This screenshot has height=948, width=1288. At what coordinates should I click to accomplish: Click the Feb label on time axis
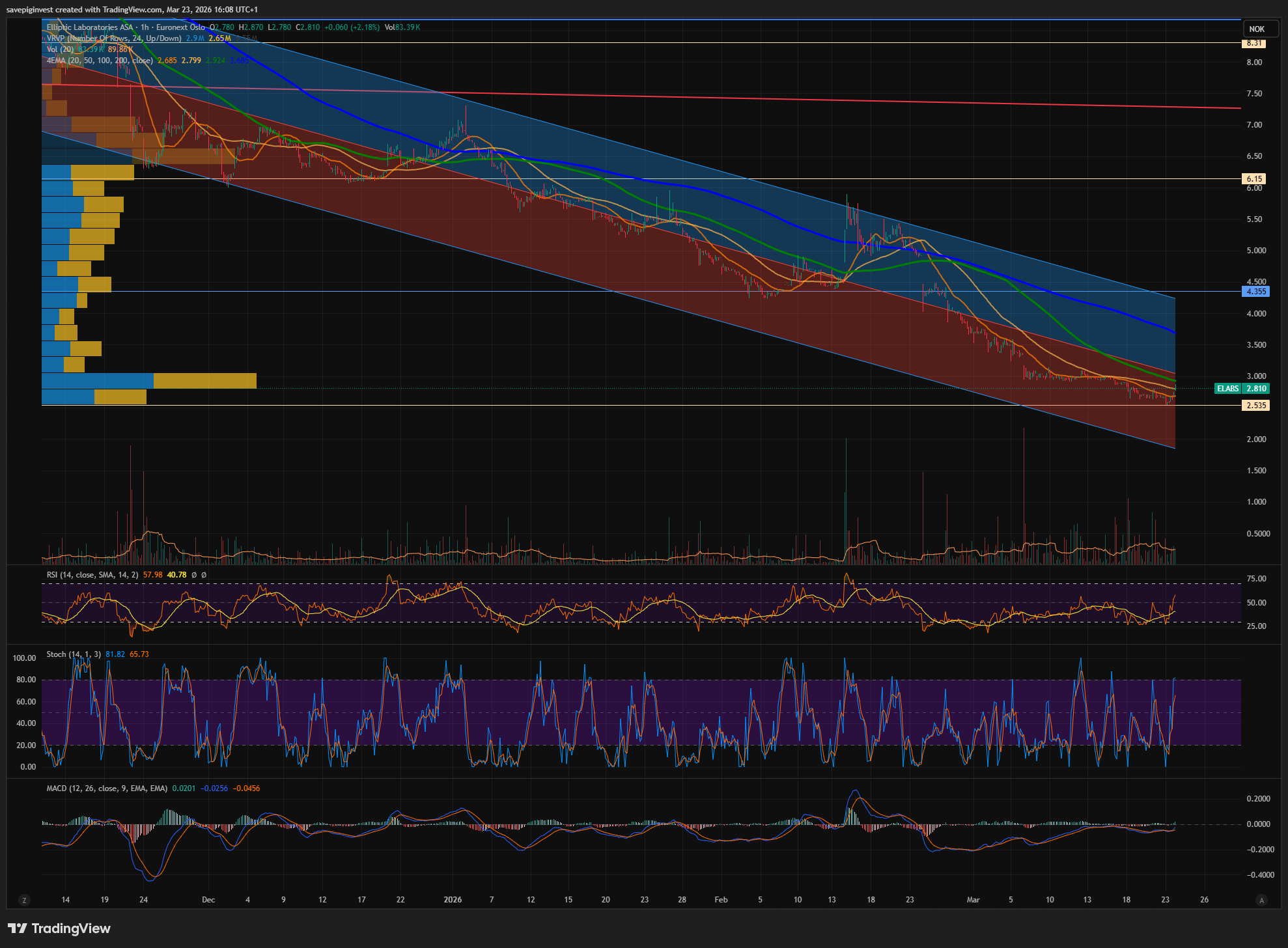click(x=721, y=900)
